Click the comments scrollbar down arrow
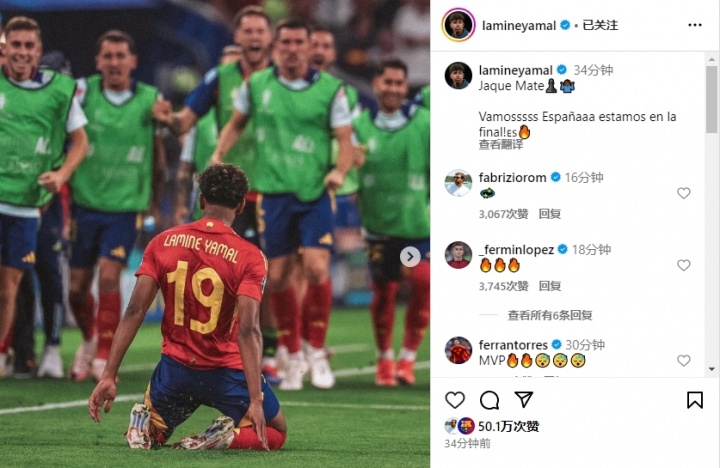The image size is (720, 468). [712, 369]
